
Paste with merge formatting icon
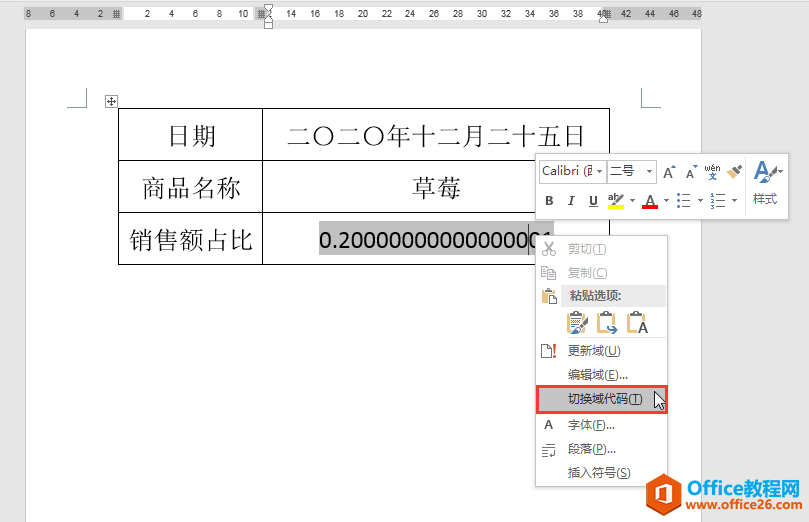coord(607,323)
